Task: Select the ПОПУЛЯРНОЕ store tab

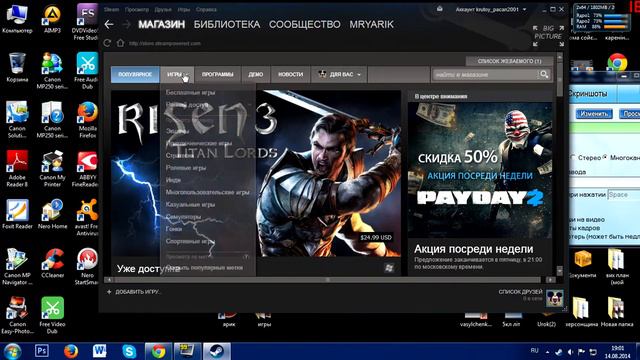Action: coord(135,75)
